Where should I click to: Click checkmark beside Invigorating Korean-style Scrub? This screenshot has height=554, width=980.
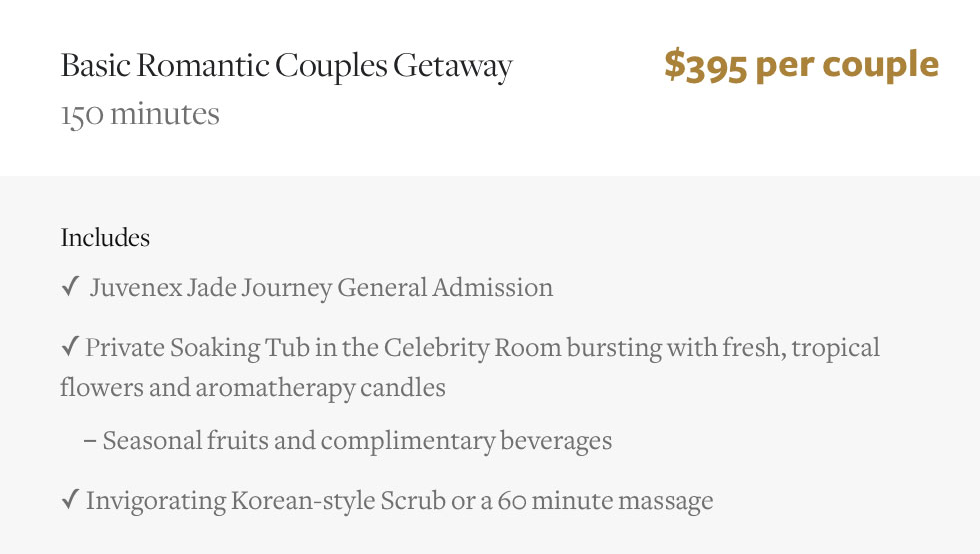(69, 500)
